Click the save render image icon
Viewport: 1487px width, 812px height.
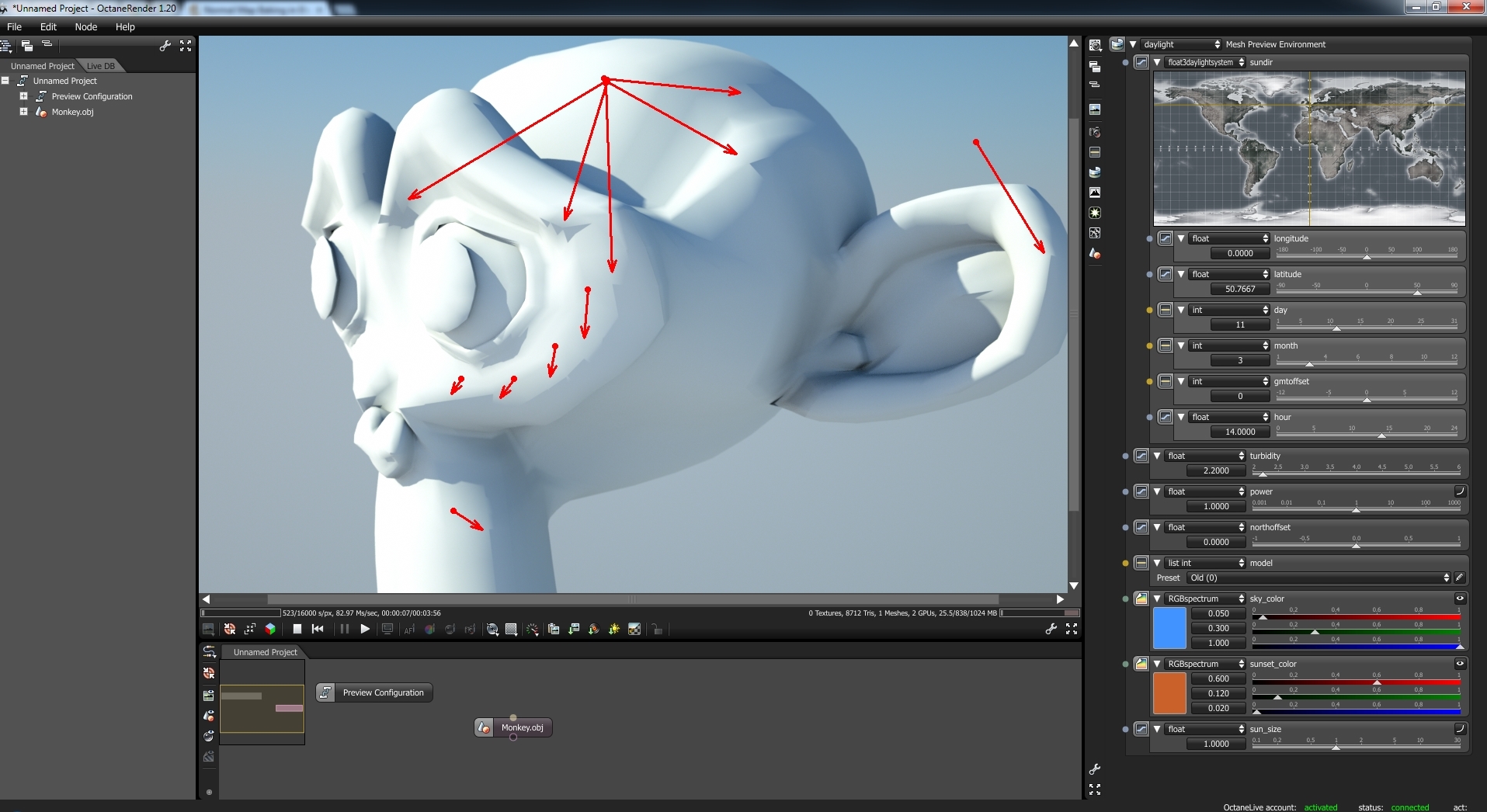[x=208, y=630]
